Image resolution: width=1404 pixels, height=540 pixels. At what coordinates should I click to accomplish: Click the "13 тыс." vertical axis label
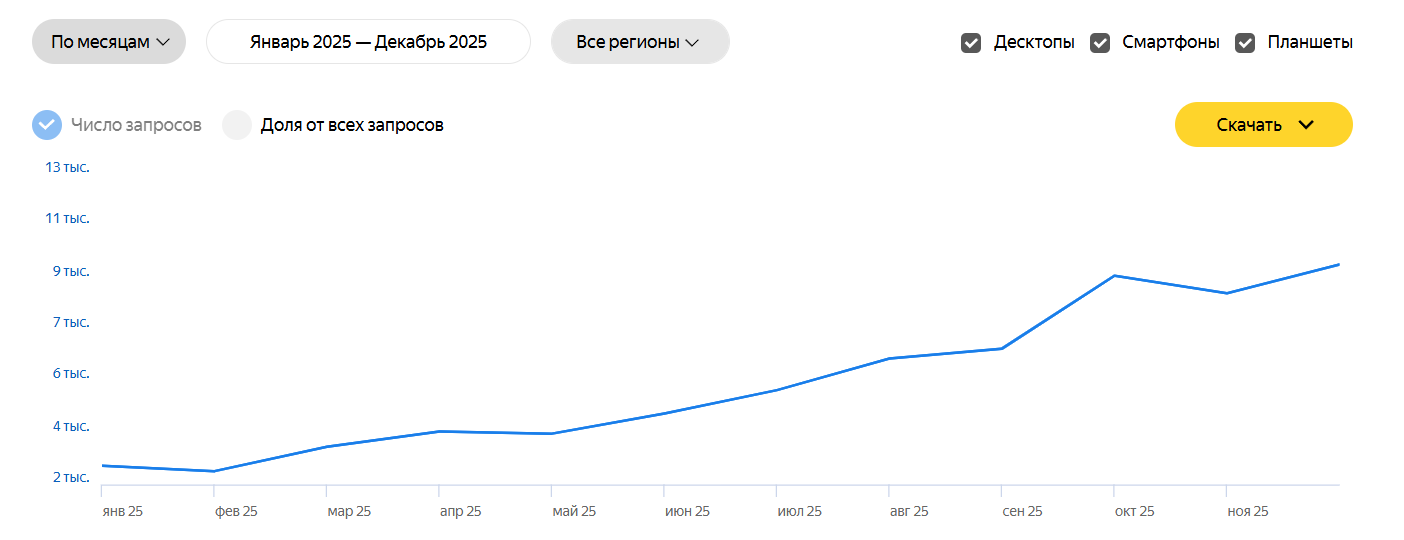point(68,167)
